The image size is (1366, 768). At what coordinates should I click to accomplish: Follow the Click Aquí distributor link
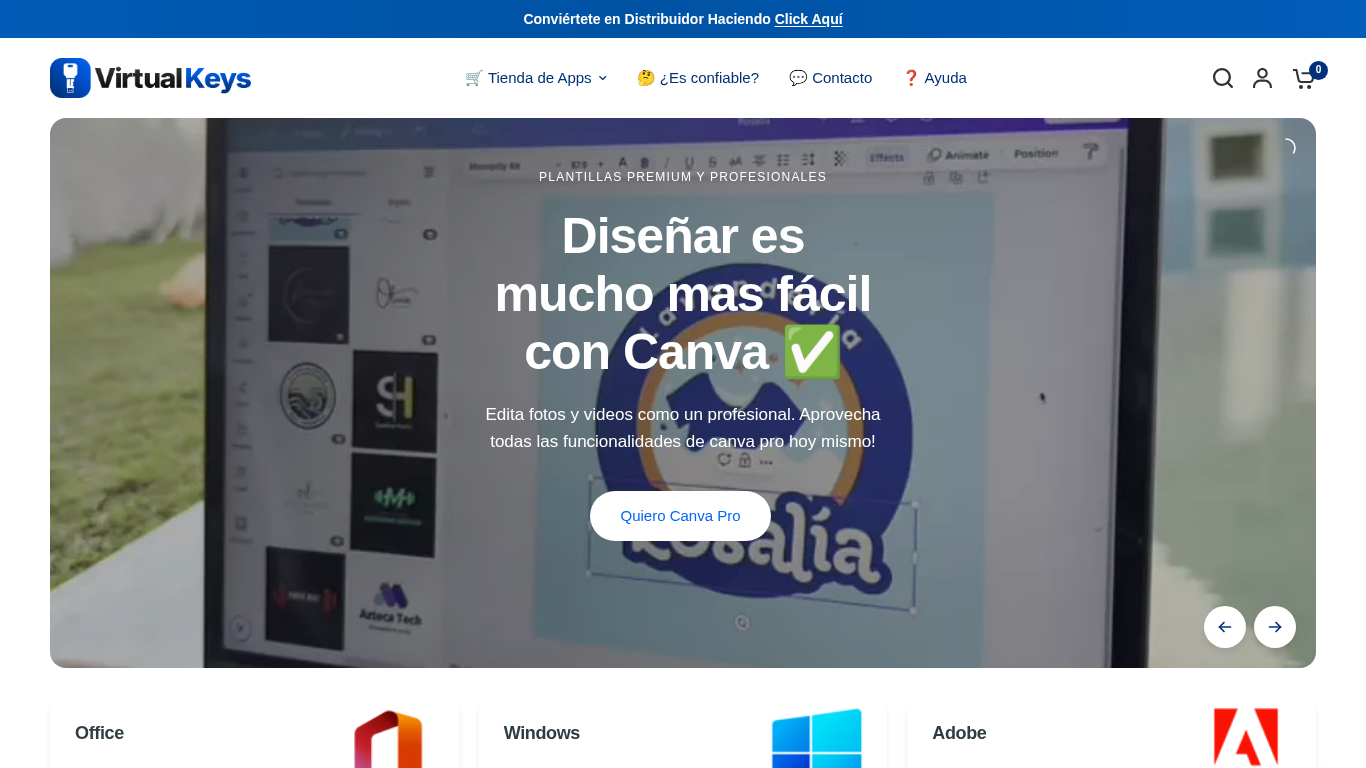click(808, 19)
